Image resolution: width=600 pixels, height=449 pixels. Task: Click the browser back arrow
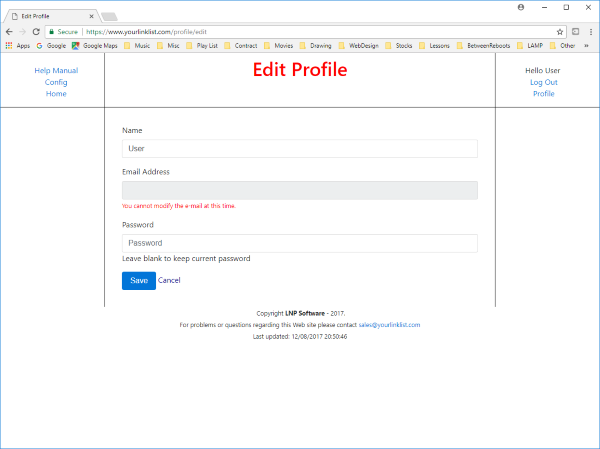[9, 32]
